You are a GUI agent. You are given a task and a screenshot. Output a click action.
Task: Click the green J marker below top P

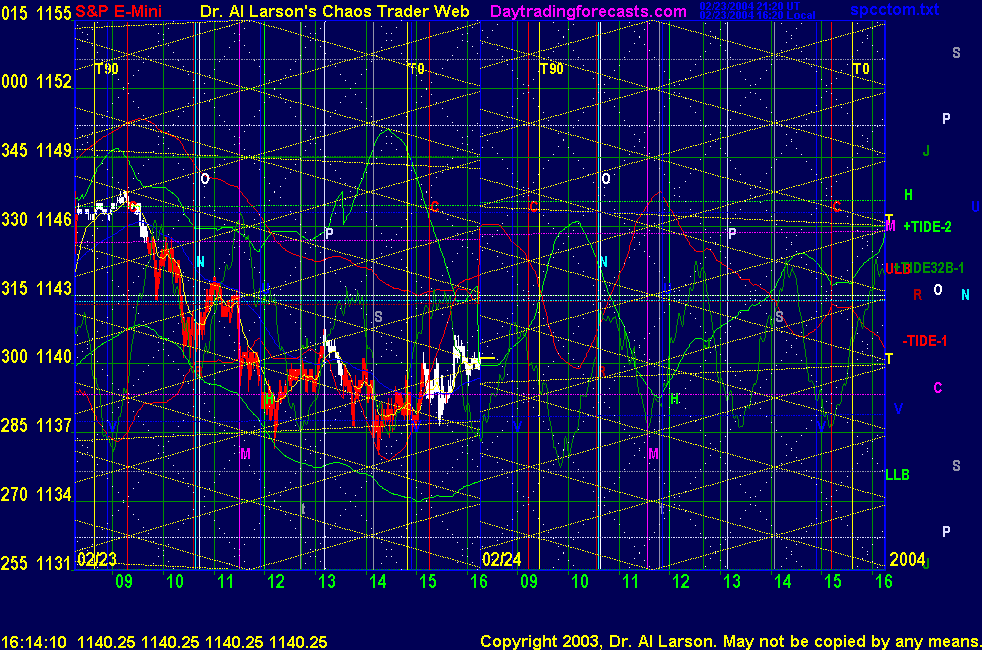click(x=927, y=152)
